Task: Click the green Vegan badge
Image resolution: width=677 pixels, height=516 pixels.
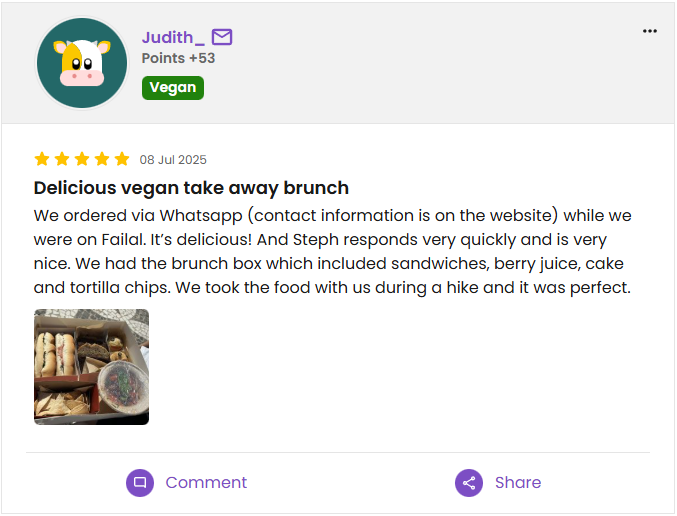Action: 173,87
